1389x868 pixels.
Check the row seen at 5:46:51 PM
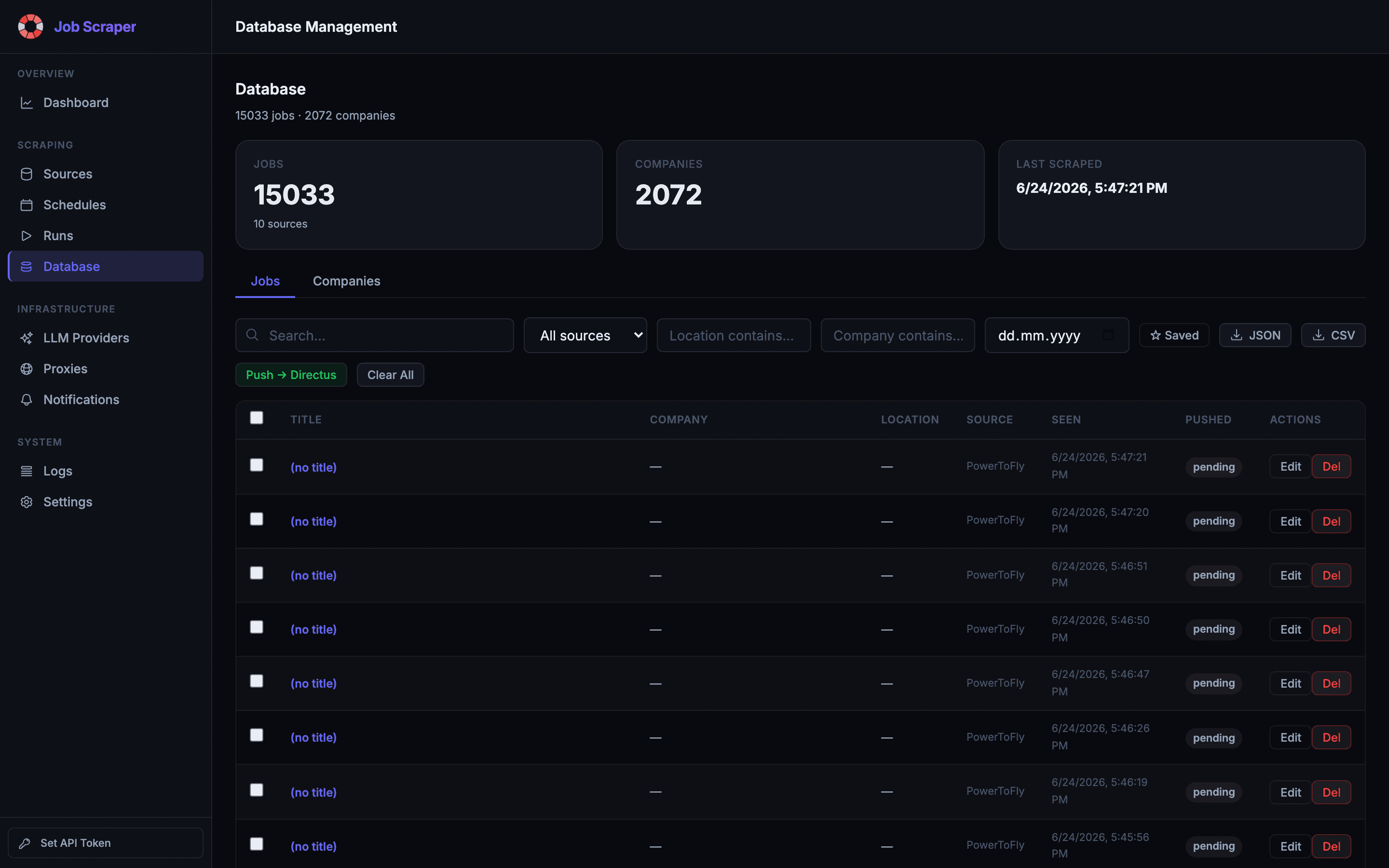click(257, 573)
